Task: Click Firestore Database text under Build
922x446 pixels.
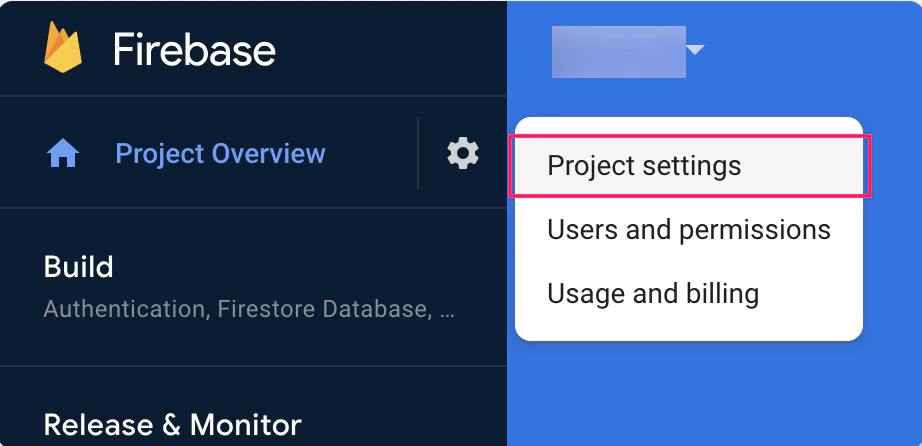Action: click(x=322, y=309)
